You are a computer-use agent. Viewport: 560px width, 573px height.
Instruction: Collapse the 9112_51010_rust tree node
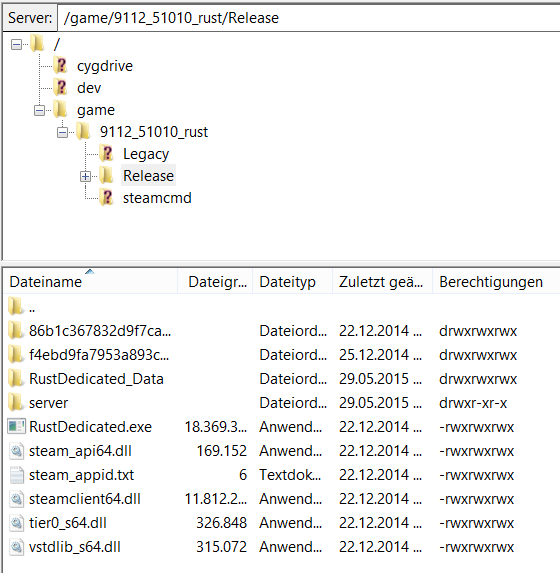pyautogui.click(x=62, y=133)
